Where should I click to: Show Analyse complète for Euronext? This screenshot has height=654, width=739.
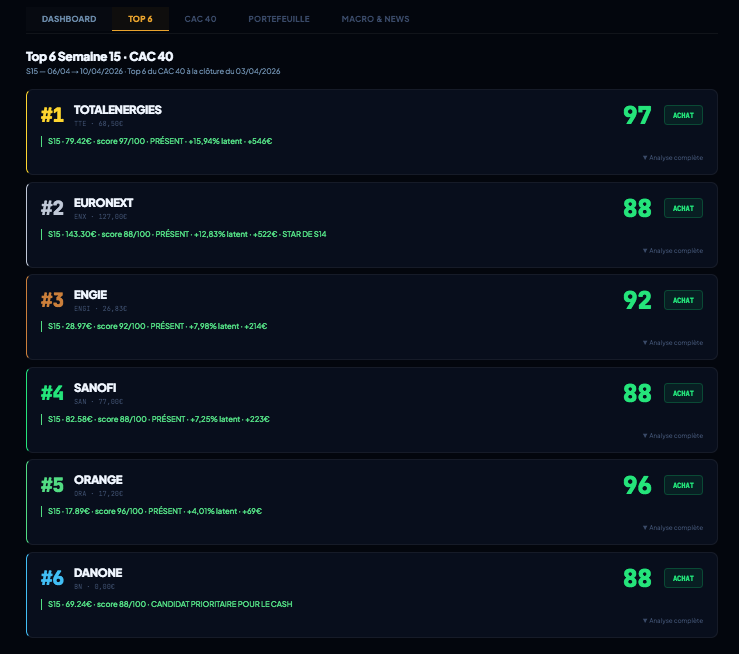coord(673,250)
